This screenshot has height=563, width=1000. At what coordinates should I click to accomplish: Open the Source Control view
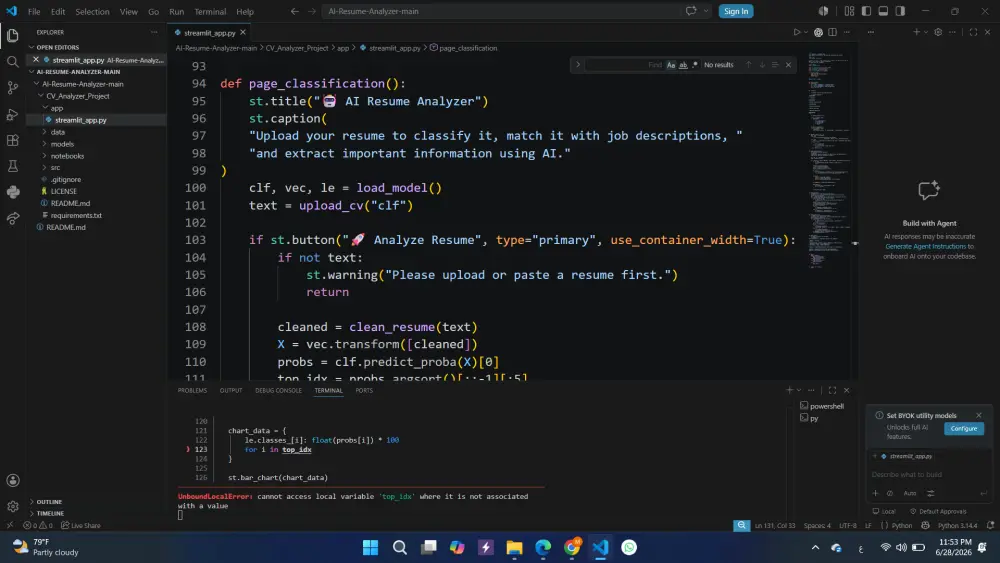click(x=13, y=88)
